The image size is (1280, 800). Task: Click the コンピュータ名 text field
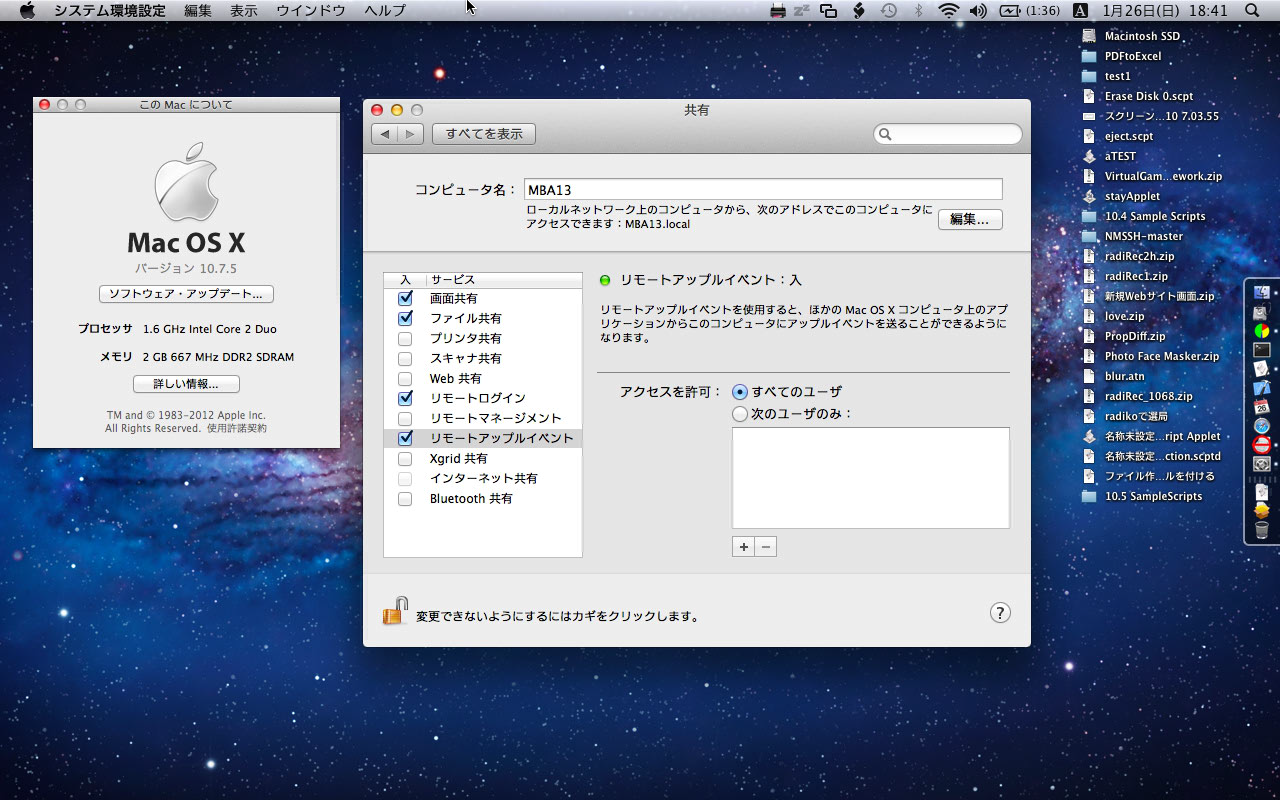click(x=763, y=189)
